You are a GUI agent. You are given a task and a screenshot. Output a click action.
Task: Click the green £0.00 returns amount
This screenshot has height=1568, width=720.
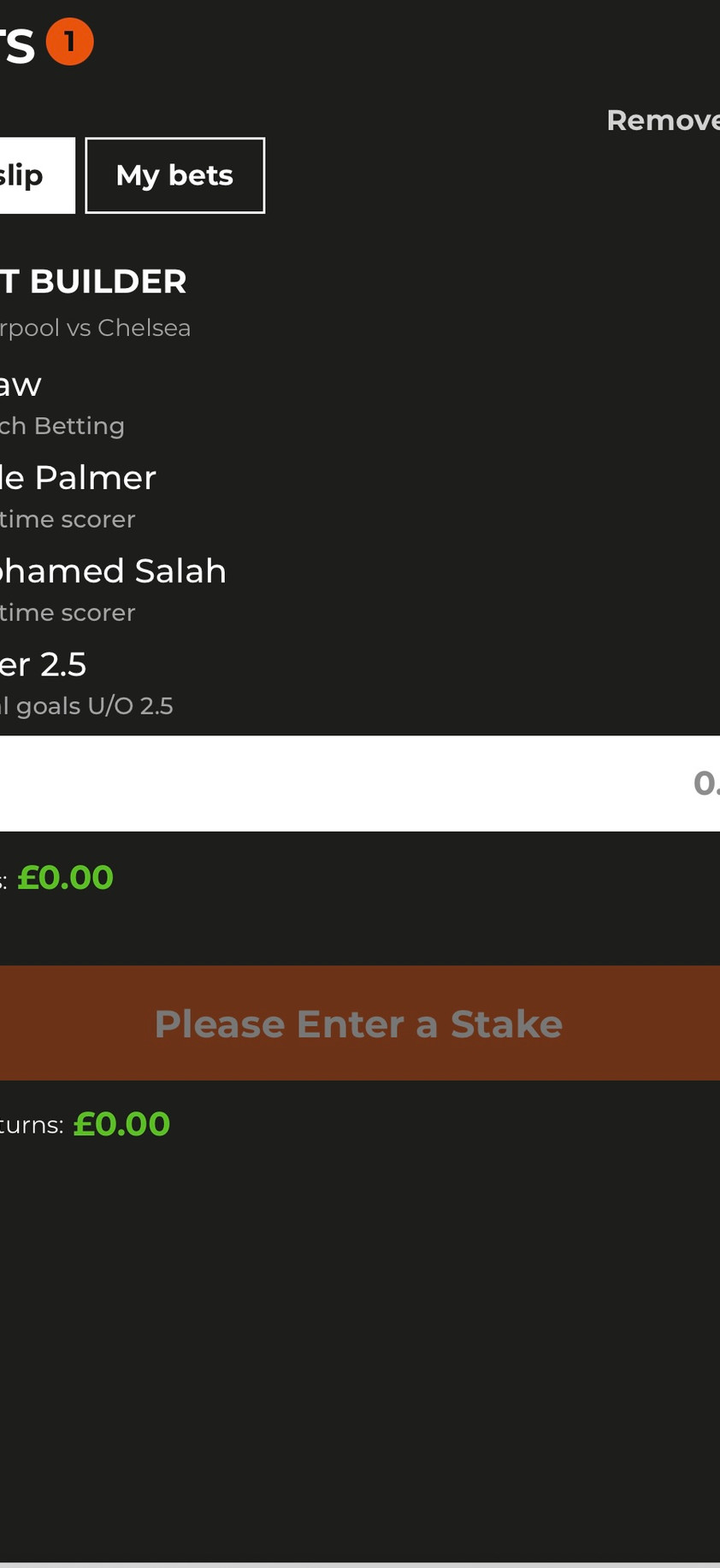121,1123
